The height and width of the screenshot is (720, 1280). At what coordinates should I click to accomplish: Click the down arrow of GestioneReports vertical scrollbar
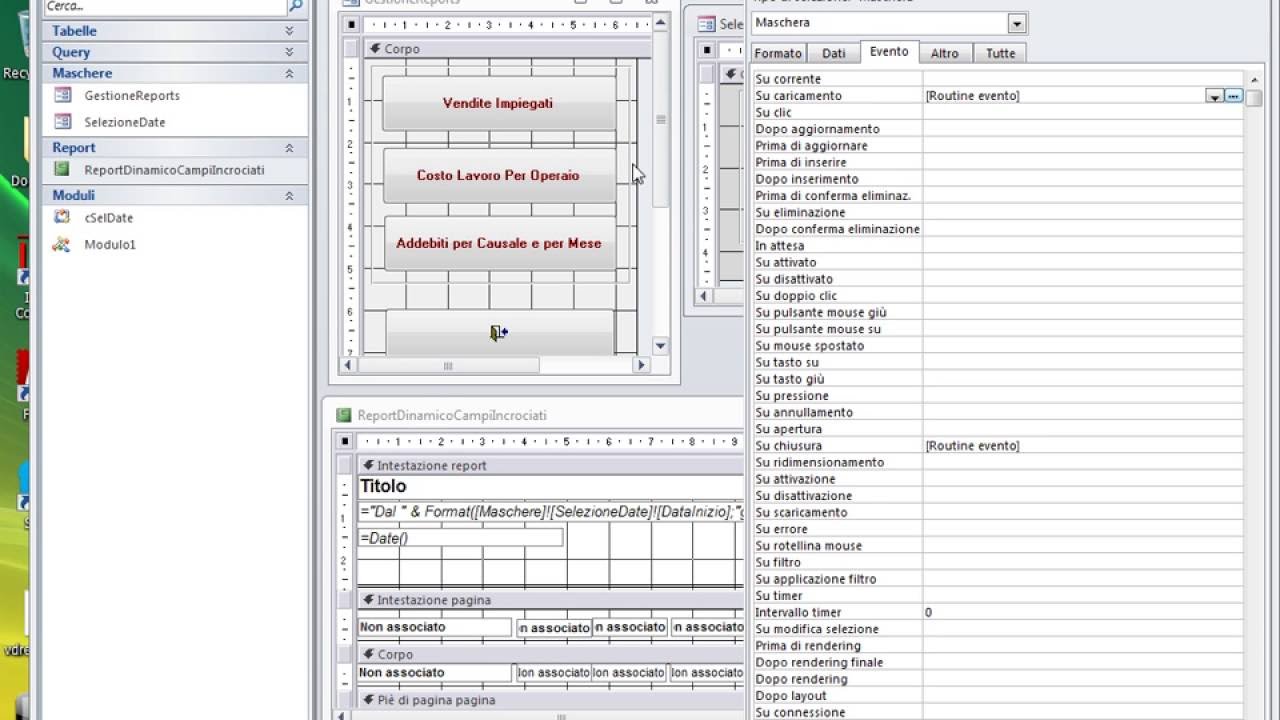[660, 346]
